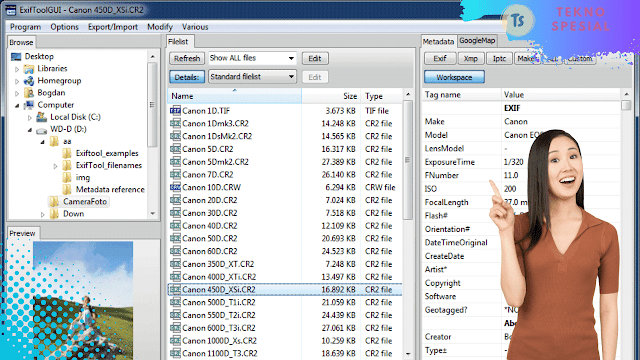The image size is (640, 360).
Task: Click the file list scroll down arrow
Action: coord(408,354)
